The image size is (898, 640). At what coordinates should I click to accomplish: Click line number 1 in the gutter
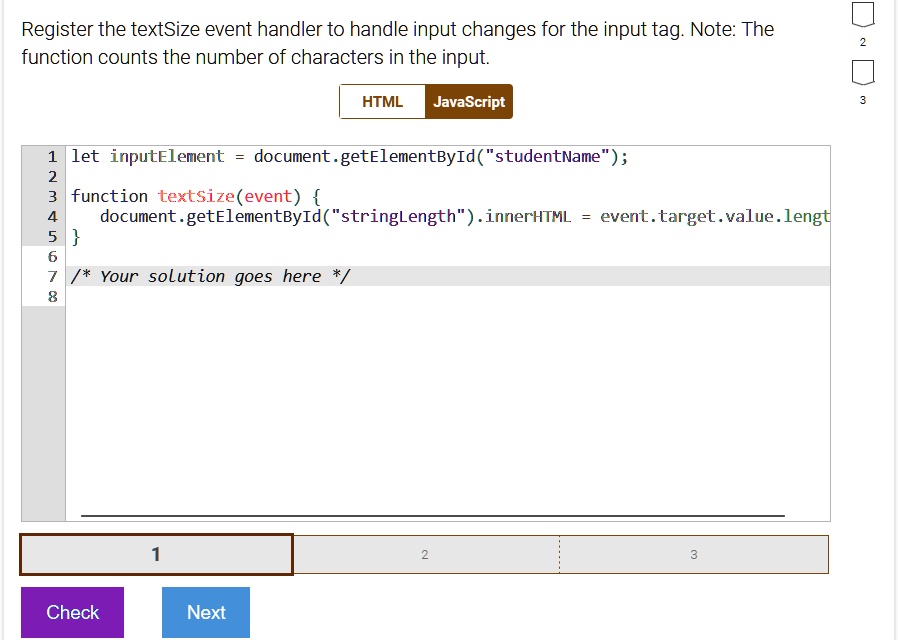pyautogui.click(x=52, y=156)
